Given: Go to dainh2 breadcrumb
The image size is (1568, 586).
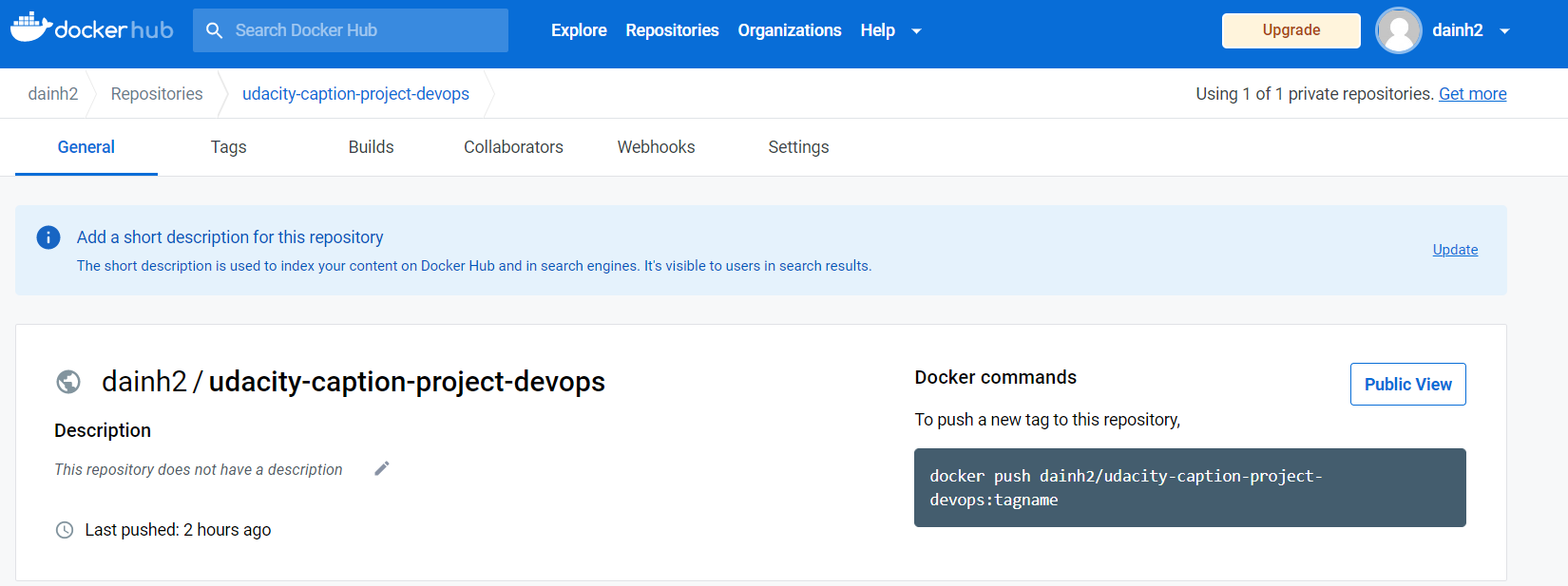Looking at the screenshot, I should click(53, 94).
